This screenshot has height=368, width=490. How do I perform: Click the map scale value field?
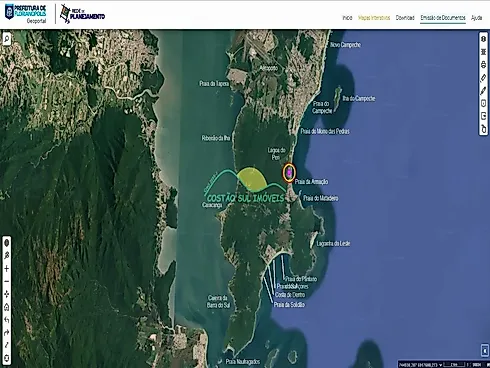[x=477, y=365]
